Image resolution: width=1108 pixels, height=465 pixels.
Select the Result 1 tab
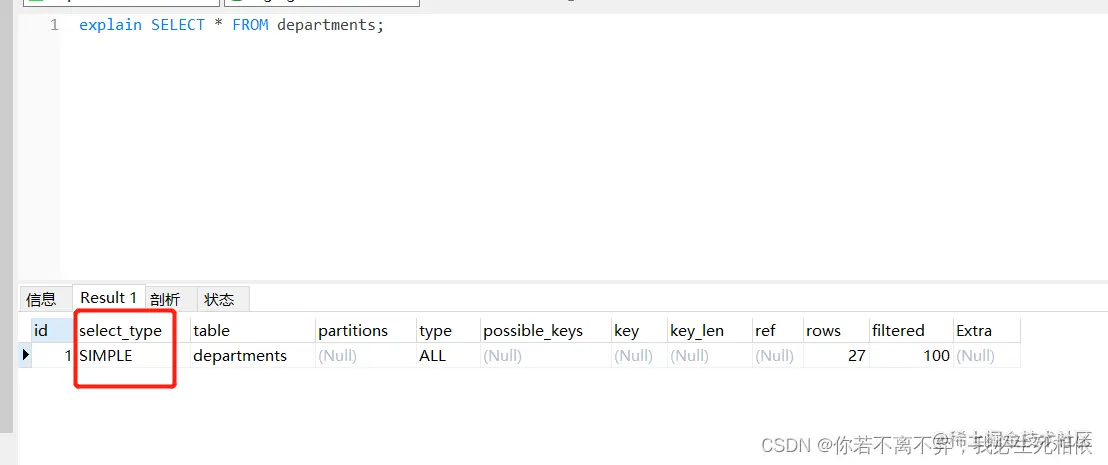tap(108, 298)
